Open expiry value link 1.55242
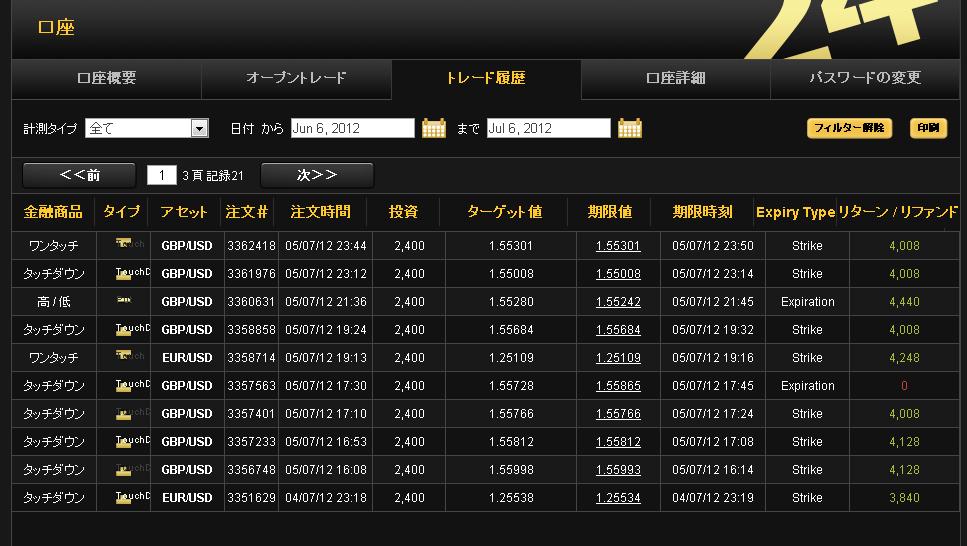The image size is (967, 546). [x=618, y=302]
